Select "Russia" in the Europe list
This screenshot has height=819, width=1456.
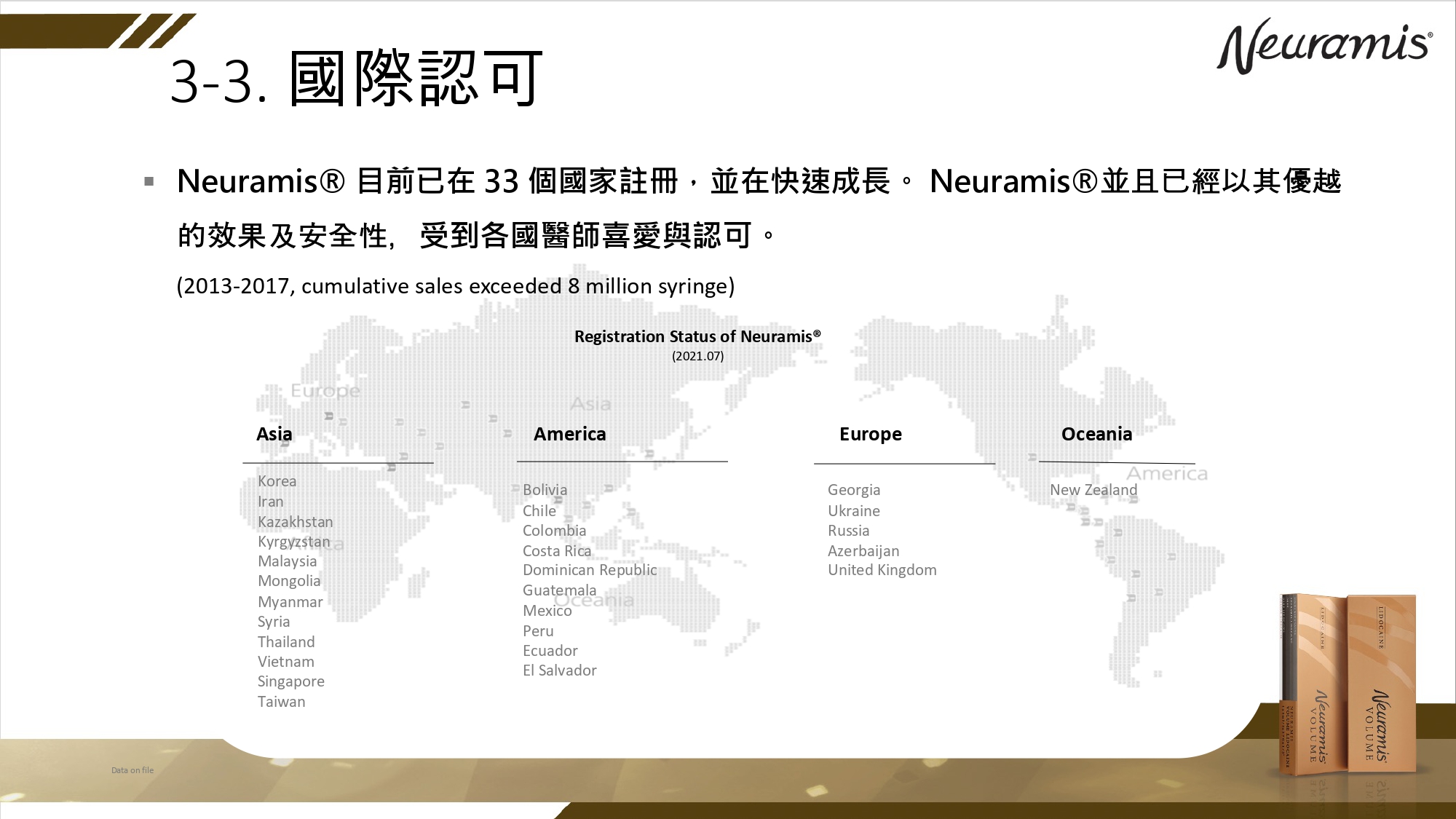coord(848,531)
